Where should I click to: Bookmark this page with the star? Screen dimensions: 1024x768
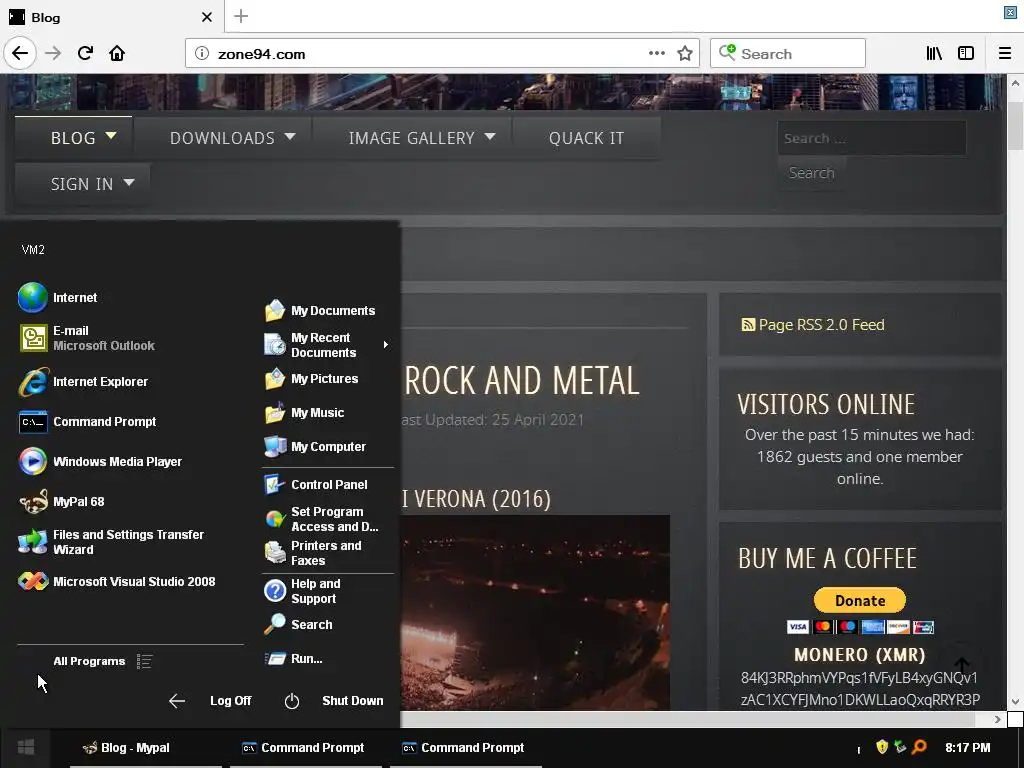click(x=684, y=54)
